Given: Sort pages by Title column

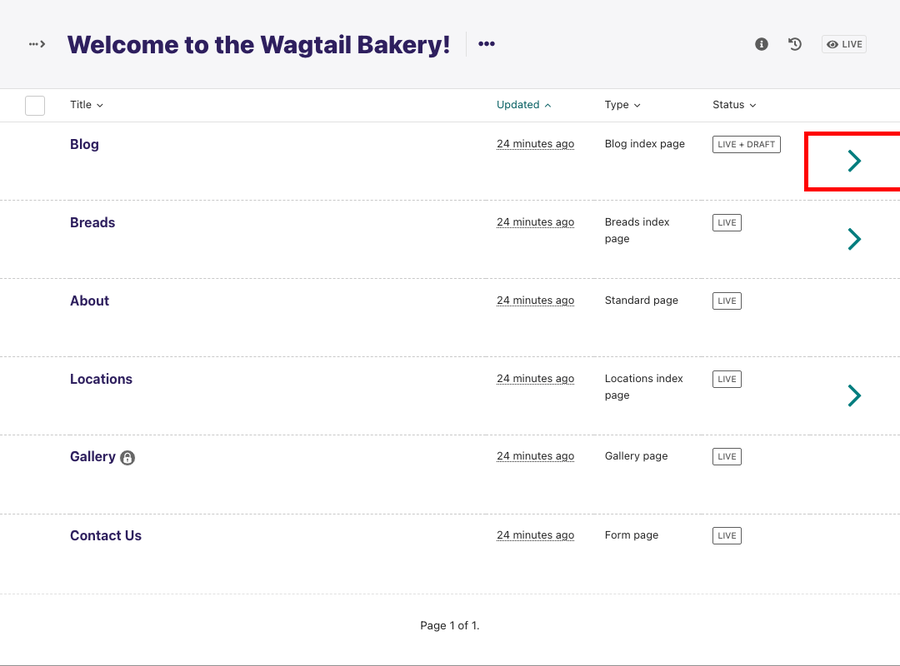Looking at the screenshot, I should (x=86, y=105).
